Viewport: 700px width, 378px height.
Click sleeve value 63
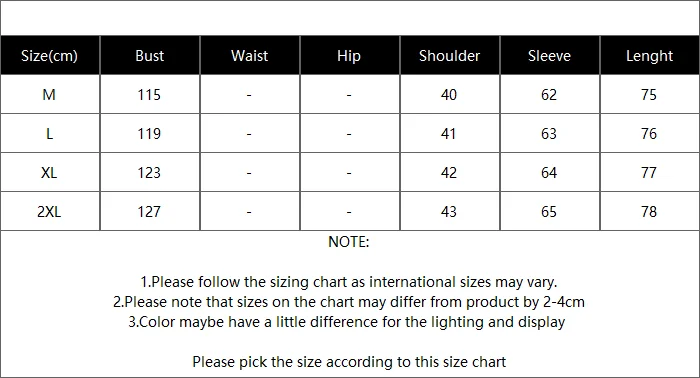549,133
